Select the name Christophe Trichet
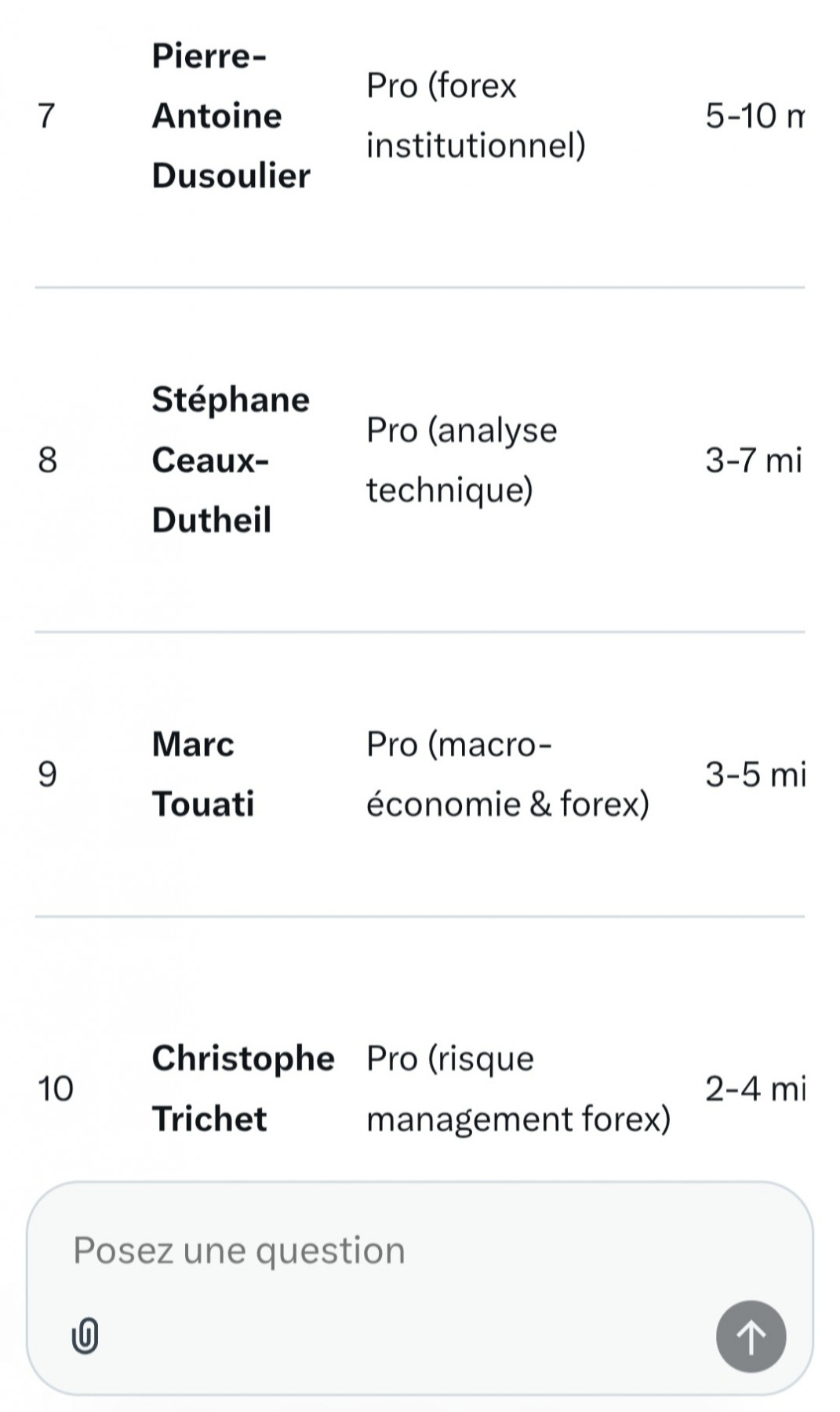This screenshot has height=1412, width=840. point(243,1089)
